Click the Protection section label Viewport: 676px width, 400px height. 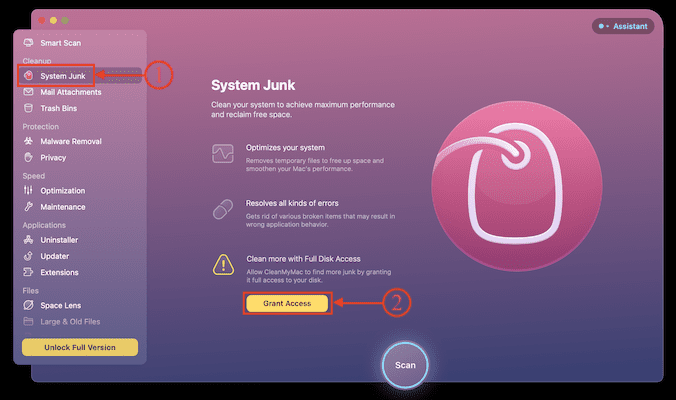[x=41, y=126]
